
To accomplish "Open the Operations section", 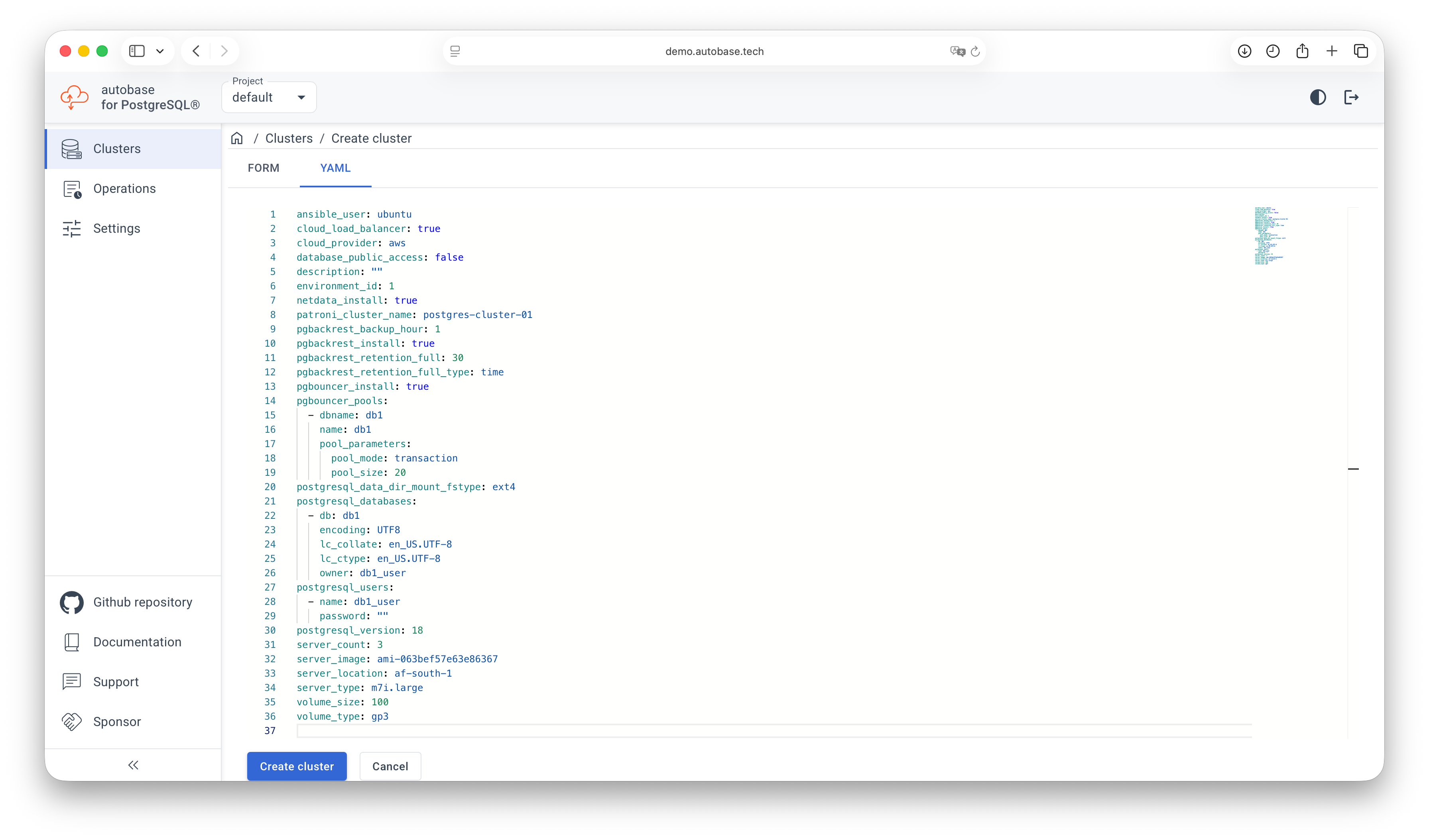I will coord(125,188).
